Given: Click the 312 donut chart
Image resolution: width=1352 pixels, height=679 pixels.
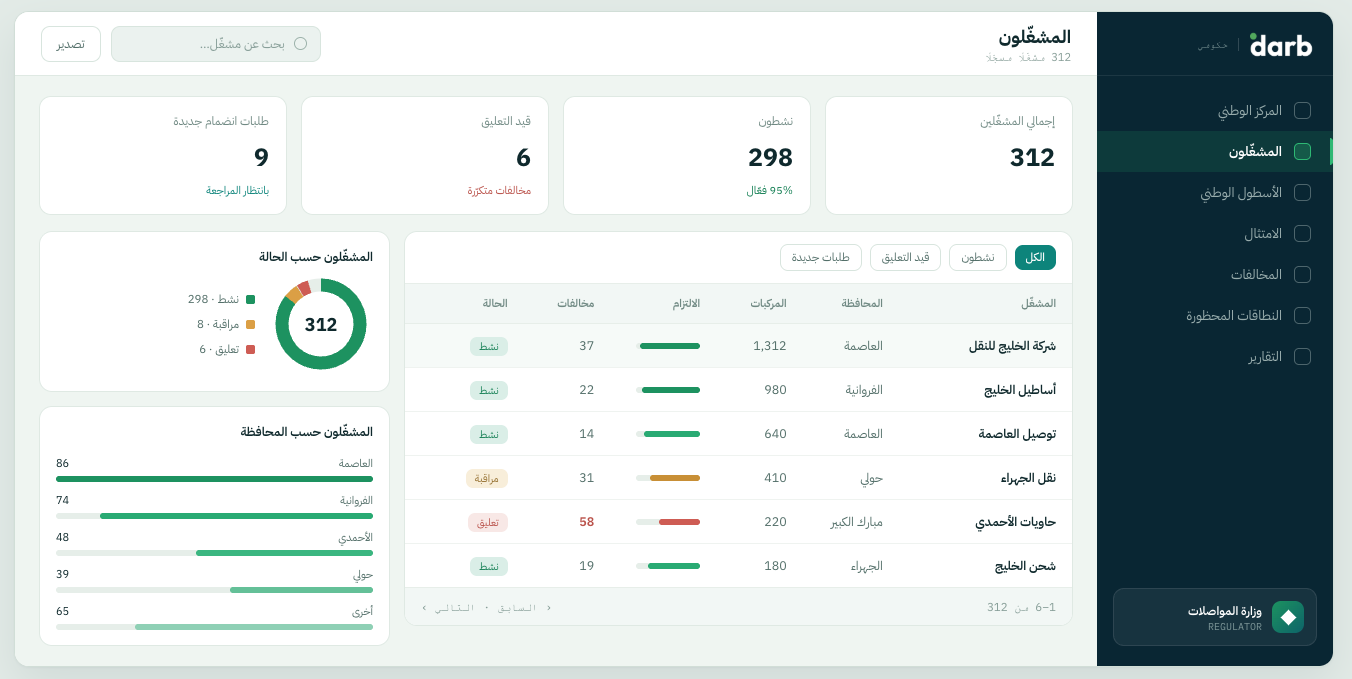Looking at the screenshot, I should (321, 324).
